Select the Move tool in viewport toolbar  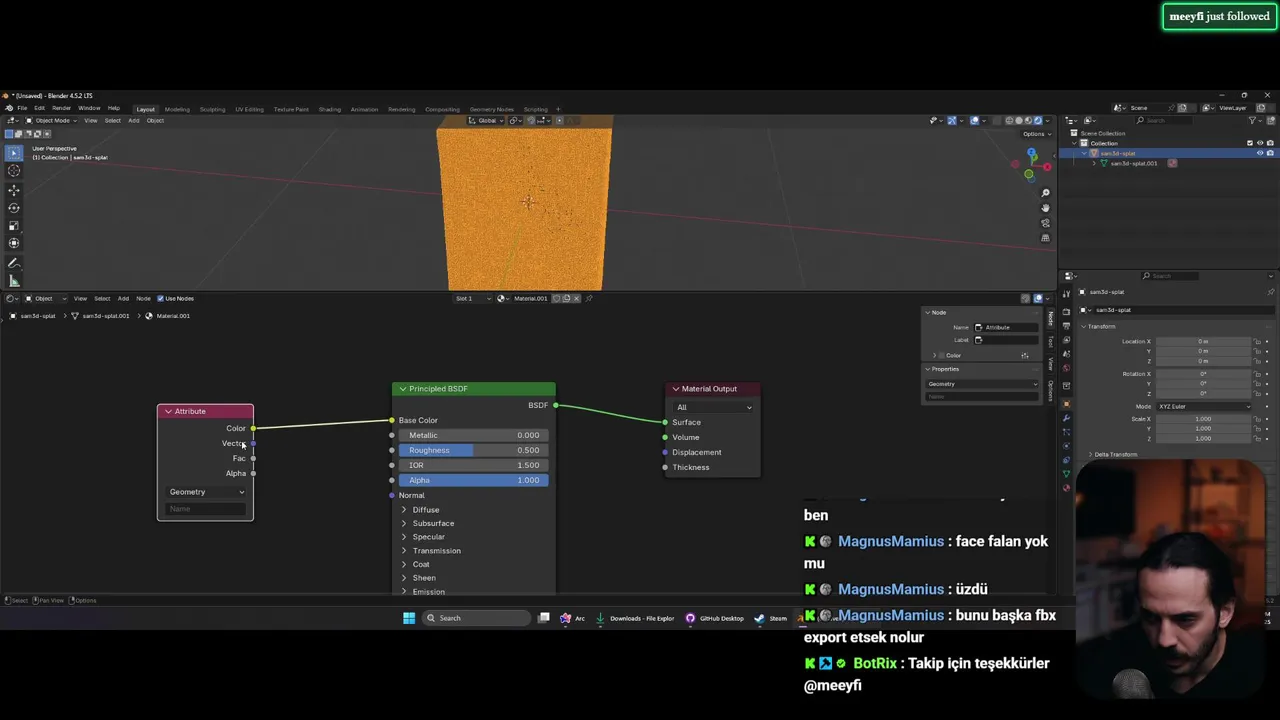pyautogui.click(x=14, y=190)
